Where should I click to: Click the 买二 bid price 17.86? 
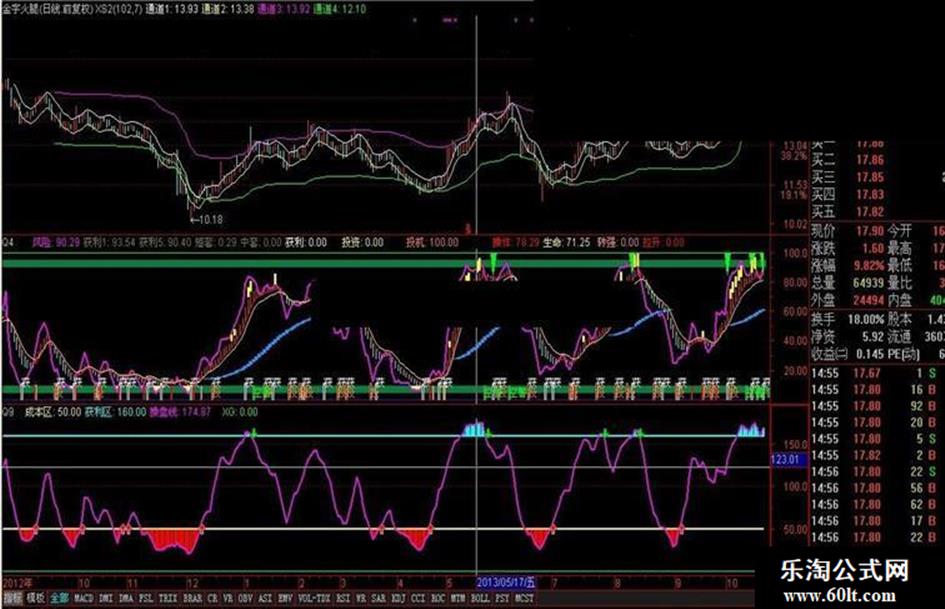[x=870, y=160]
